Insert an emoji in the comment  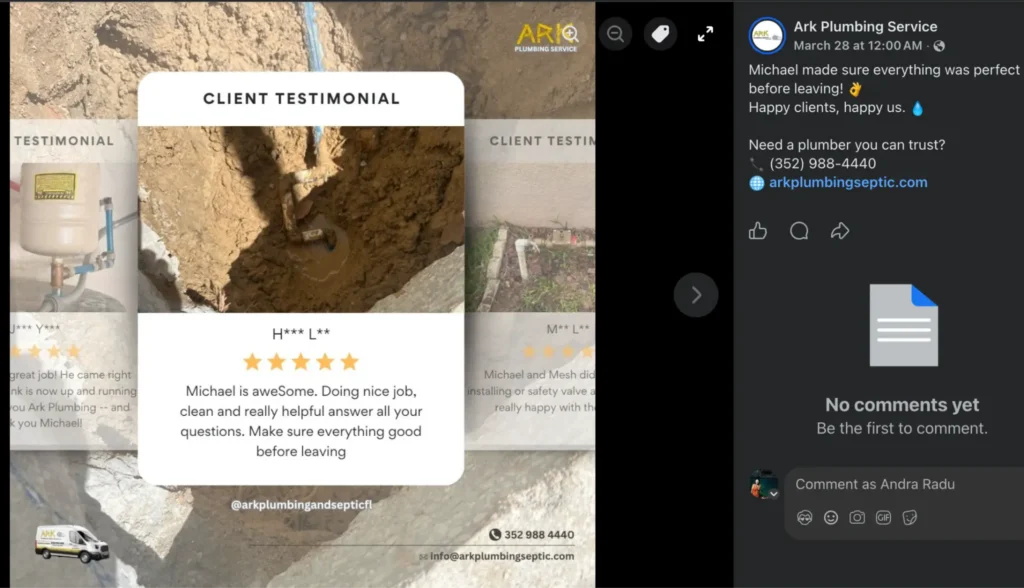click(x=831, y=517)
